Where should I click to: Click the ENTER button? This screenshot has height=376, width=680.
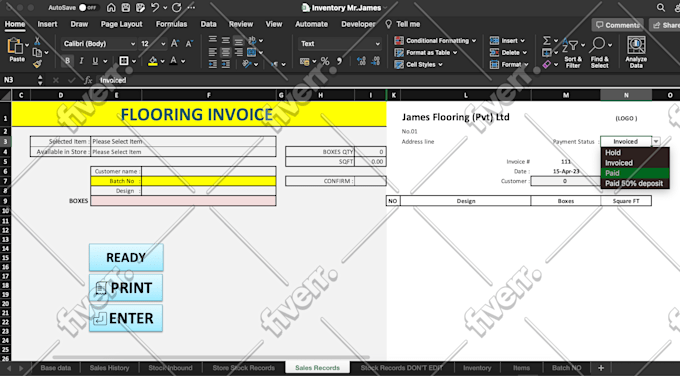click(x=126, y=318)
